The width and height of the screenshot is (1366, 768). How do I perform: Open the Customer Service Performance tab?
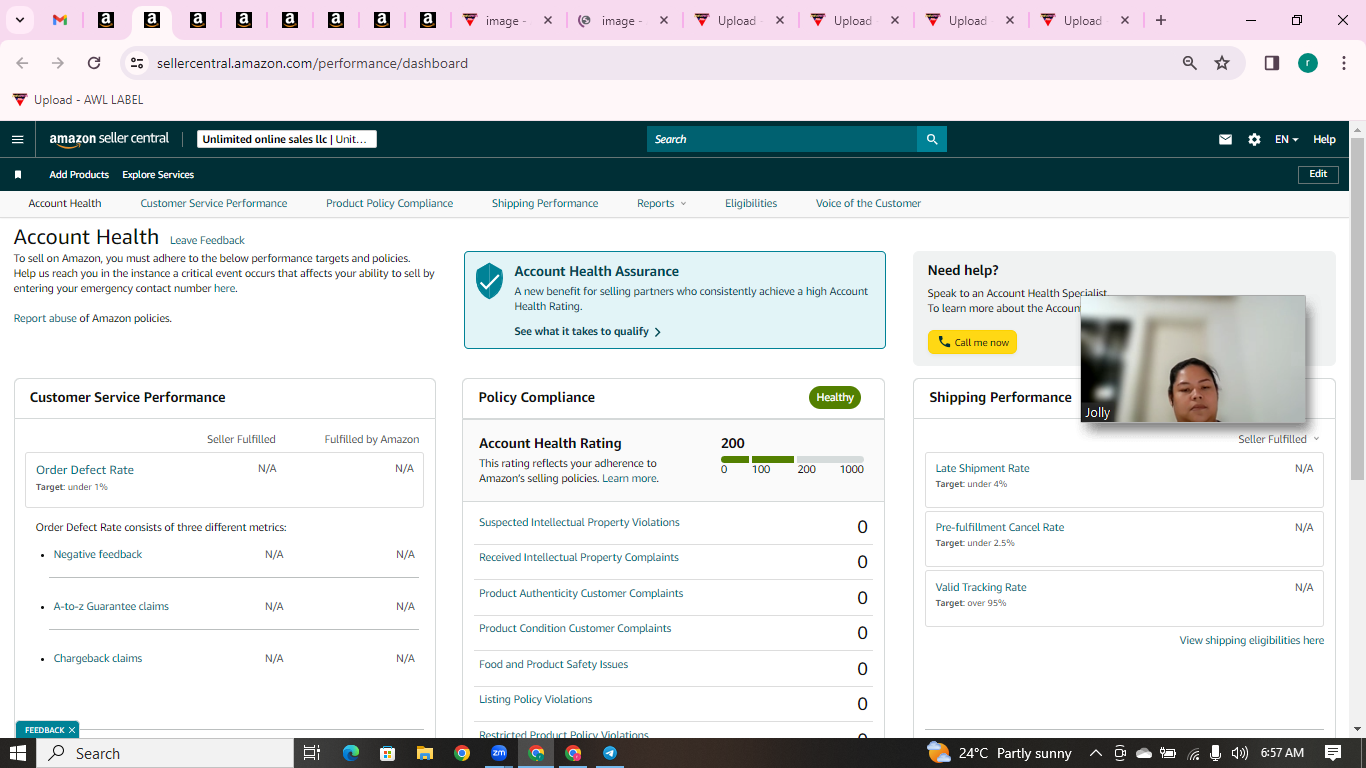click(214, 203)
